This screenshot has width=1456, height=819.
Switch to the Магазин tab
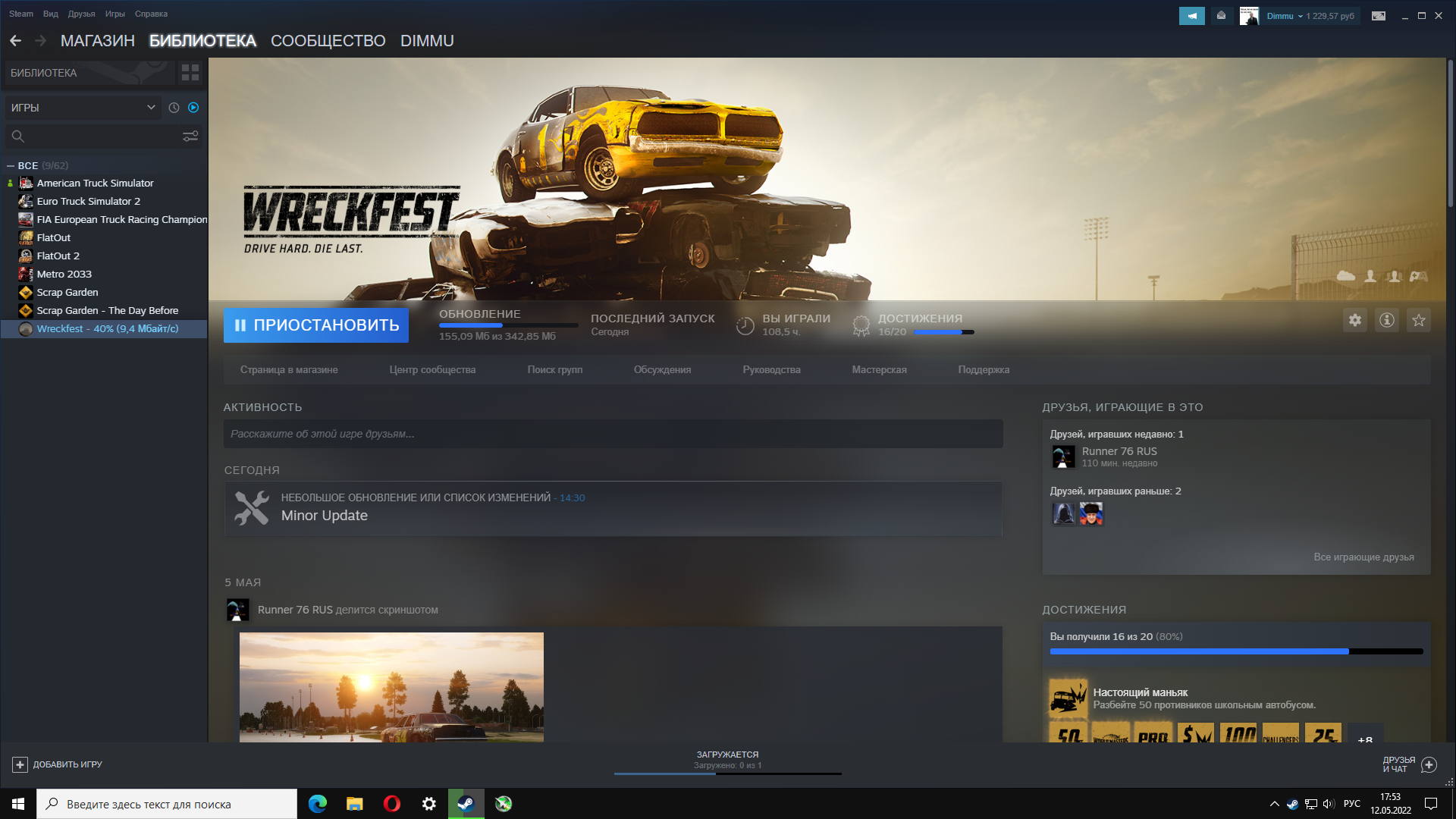97,41
